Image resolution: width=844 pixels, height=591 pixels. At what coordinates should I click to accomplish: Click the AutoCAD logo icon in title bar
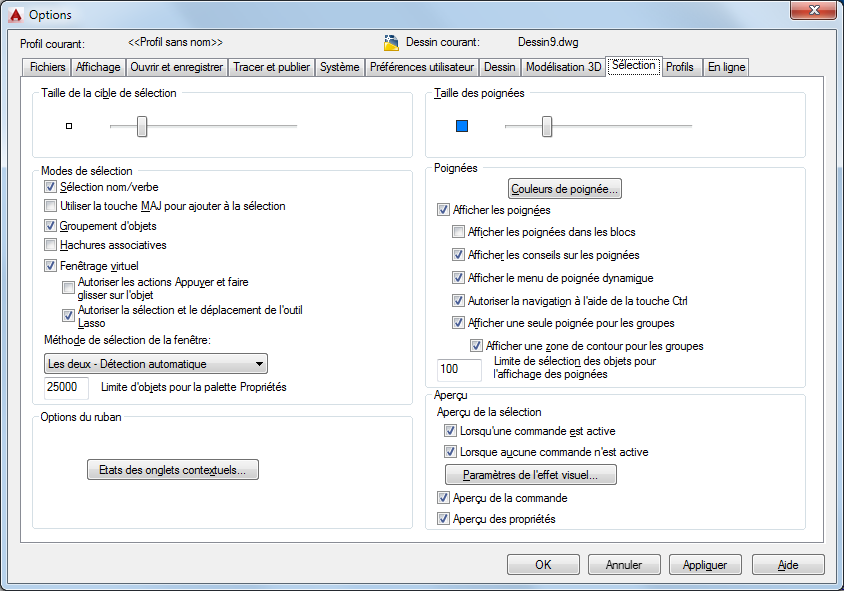pyautogui.click(x=13, y=14)
